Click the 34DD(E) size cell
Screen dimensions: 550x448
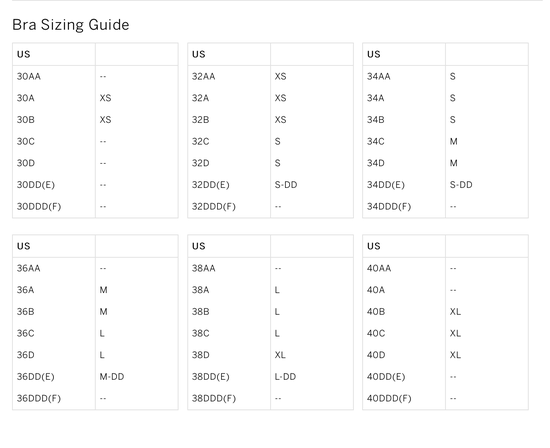click(x=386, y=185)
